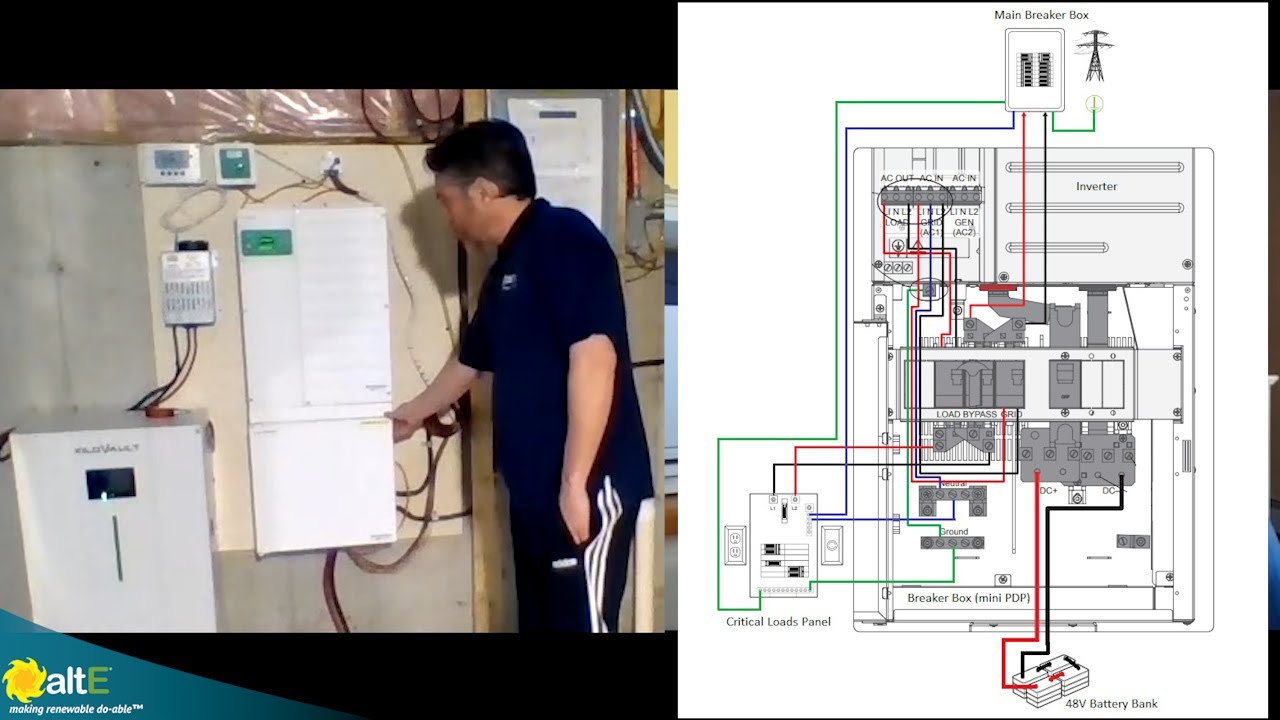
Task: Click 'Breaker Box (mini PDP)' label
Action: tap(968, 598)
